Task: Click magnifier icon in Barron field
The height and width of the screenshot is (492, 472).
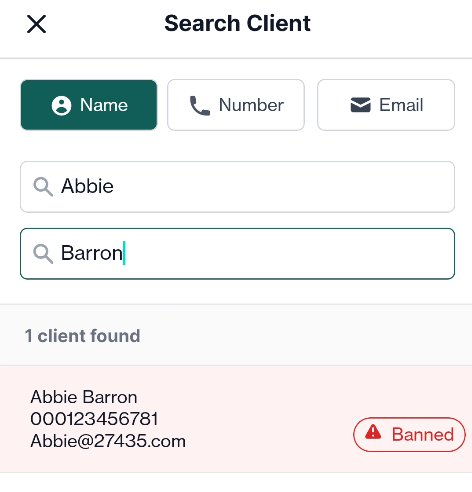Action: [x=43, y=254]
